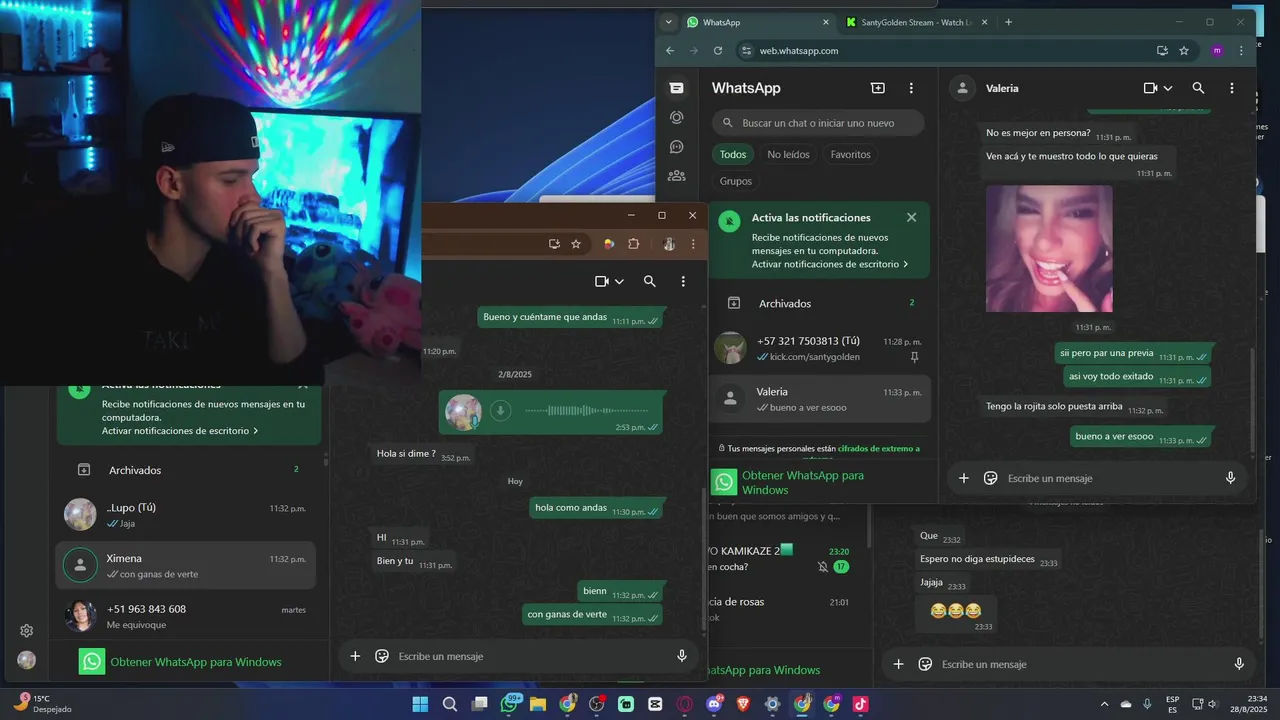The height and width of the screenshot is (720, 1280).
Task: Close the SantyGolden Stream tab
Action: [984, 22]
